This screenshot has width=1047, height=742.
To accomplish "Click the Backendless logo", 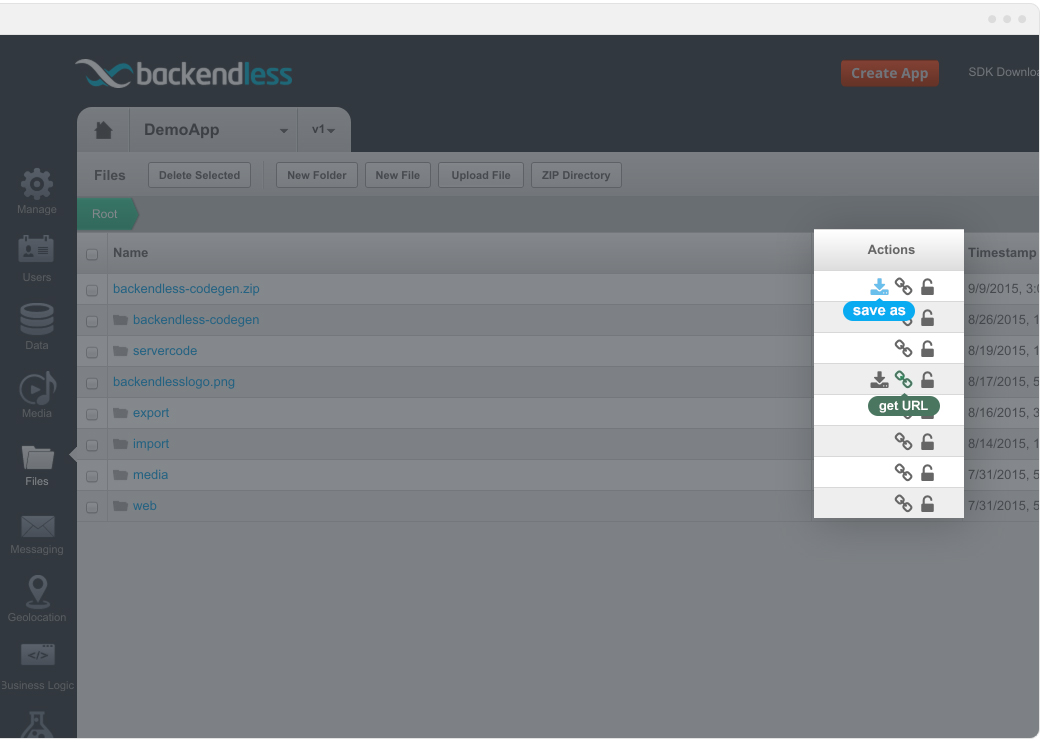I will (184, 73).
